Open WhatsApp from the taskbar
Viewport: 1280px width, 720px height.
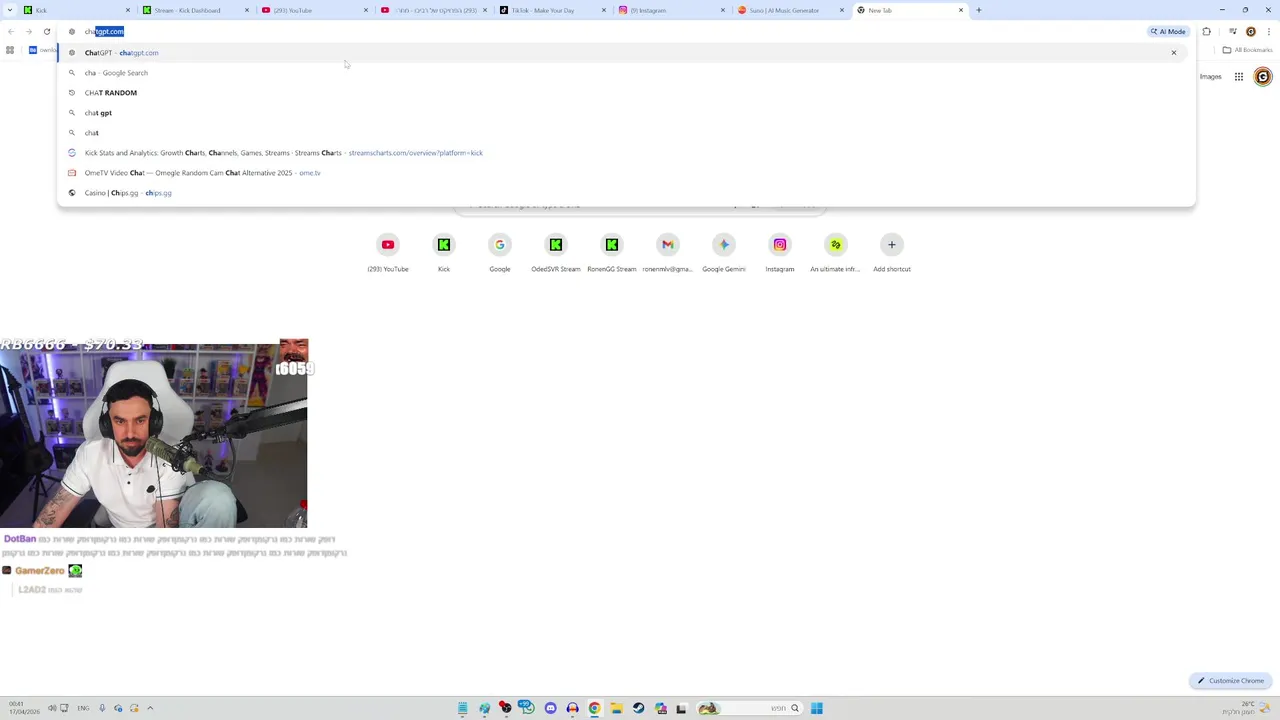[x=528, y=708]
